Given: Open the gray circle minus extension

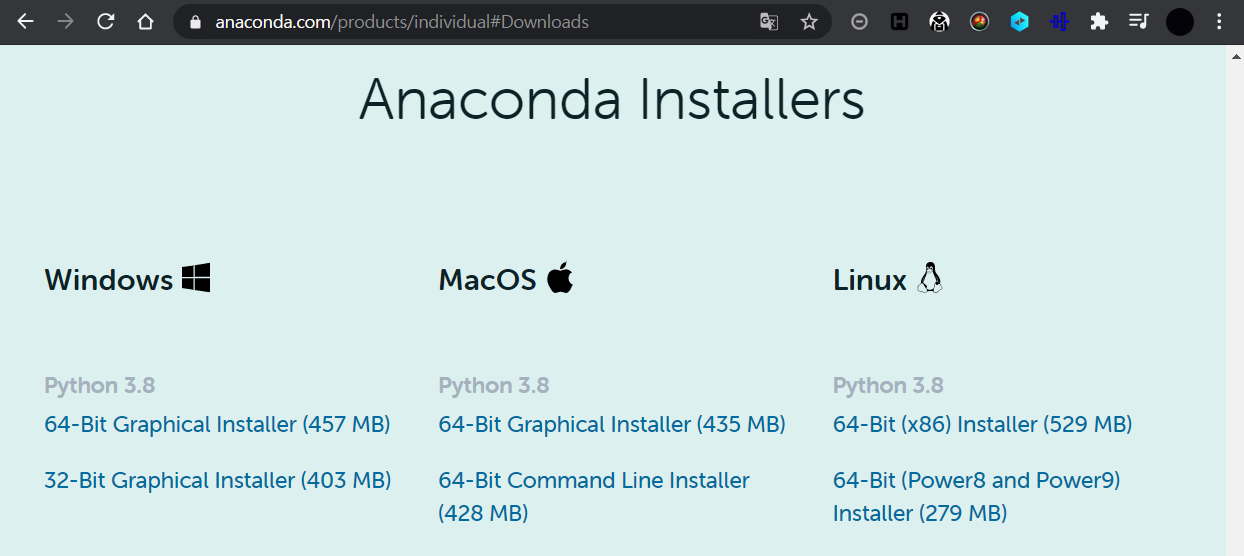Looking at the screenshot, I should coord(859,21).
